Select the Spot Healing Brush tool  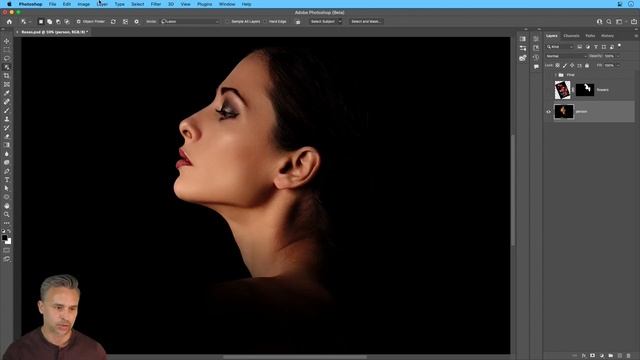7,102
